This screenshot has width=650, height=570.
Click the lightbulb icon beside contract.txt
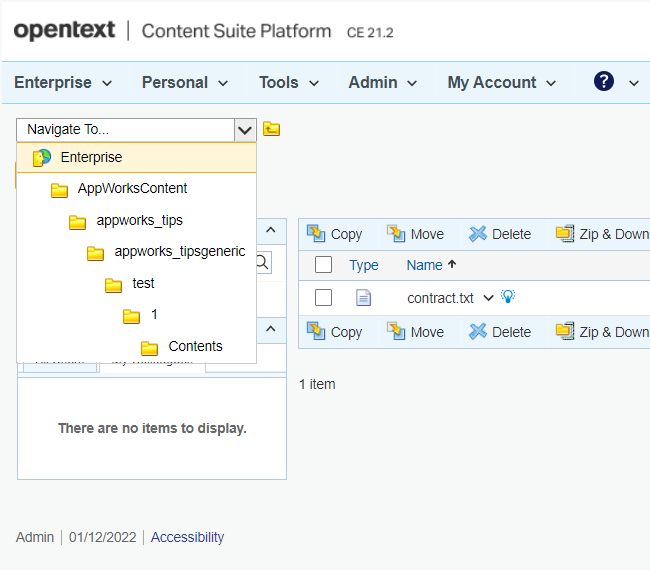click(x=508, y=297)
